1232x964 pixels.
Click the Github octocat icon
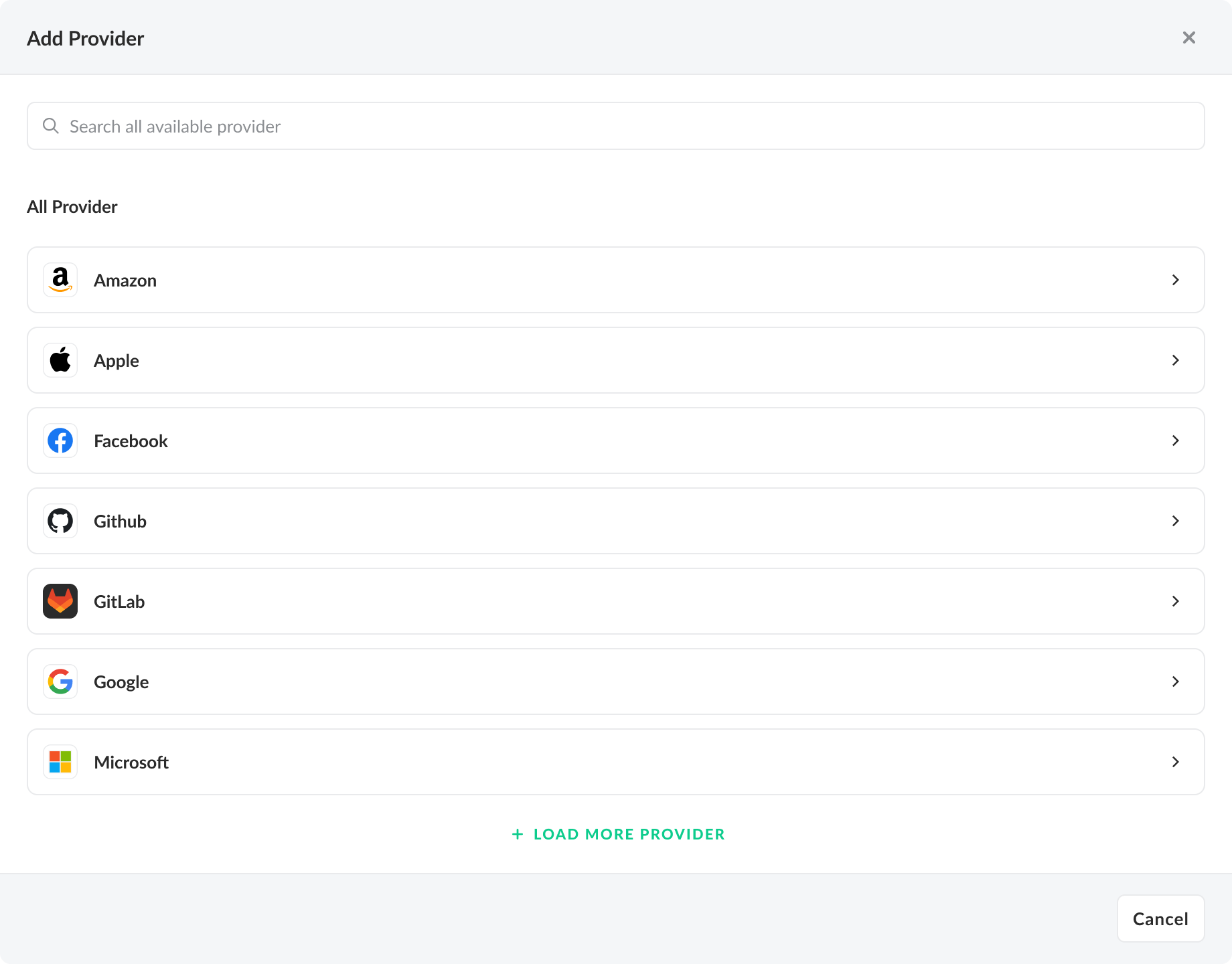[x=60, y=521]
